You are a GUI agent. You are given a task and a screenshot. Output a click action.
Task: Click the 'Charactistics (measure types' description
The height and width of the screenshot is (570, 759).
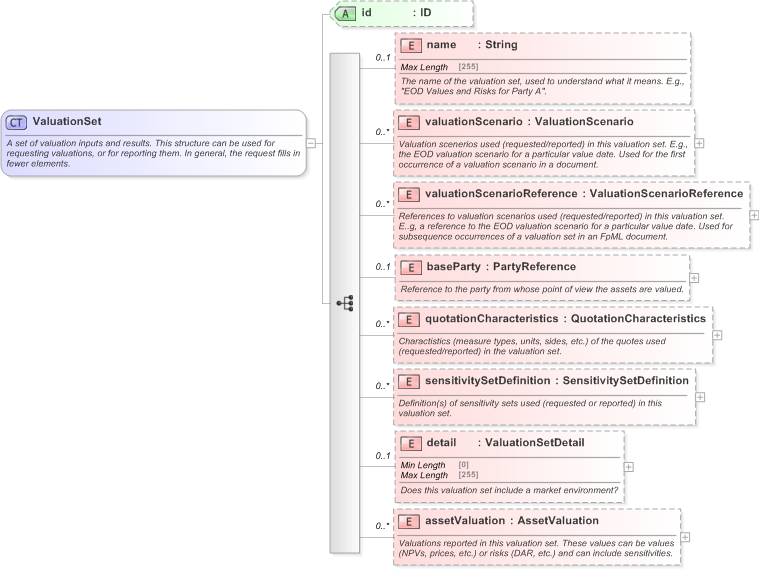tap(532, 346)
